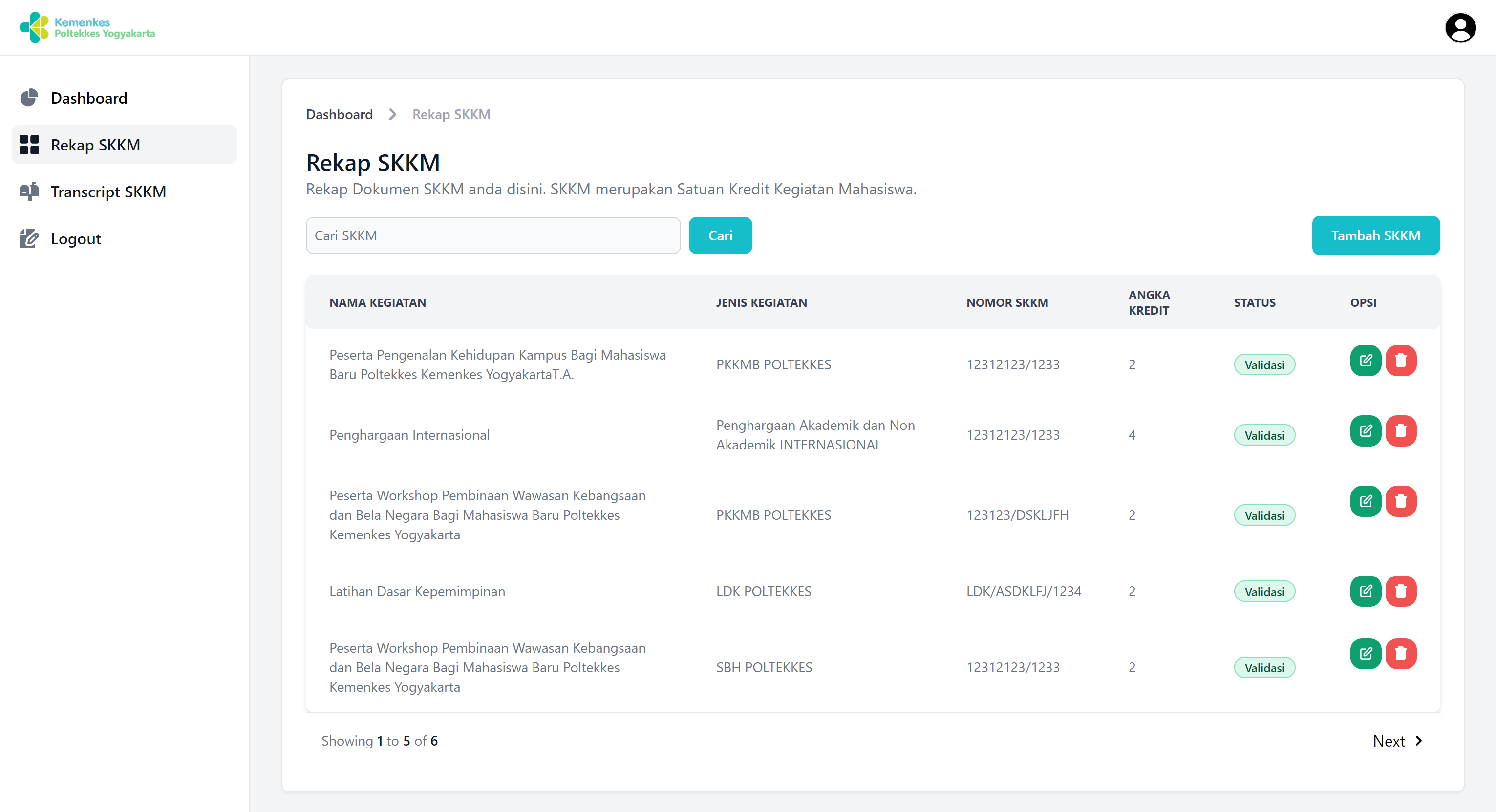Edit the Latihan Dasar Kepemimpinan row

pyautogui.click(x=1365, y=591)
